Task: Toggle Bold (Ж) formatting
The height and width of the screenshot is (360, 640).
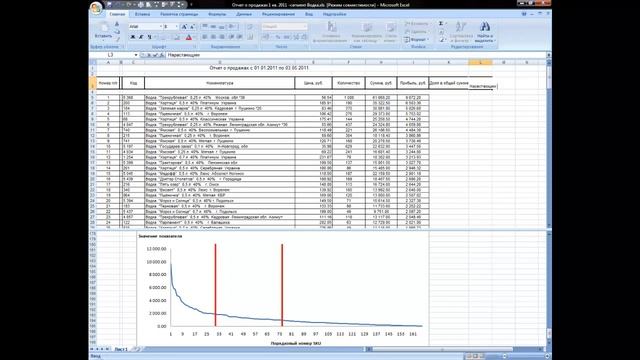Action: pyautogui.click(x=133, y=37)
